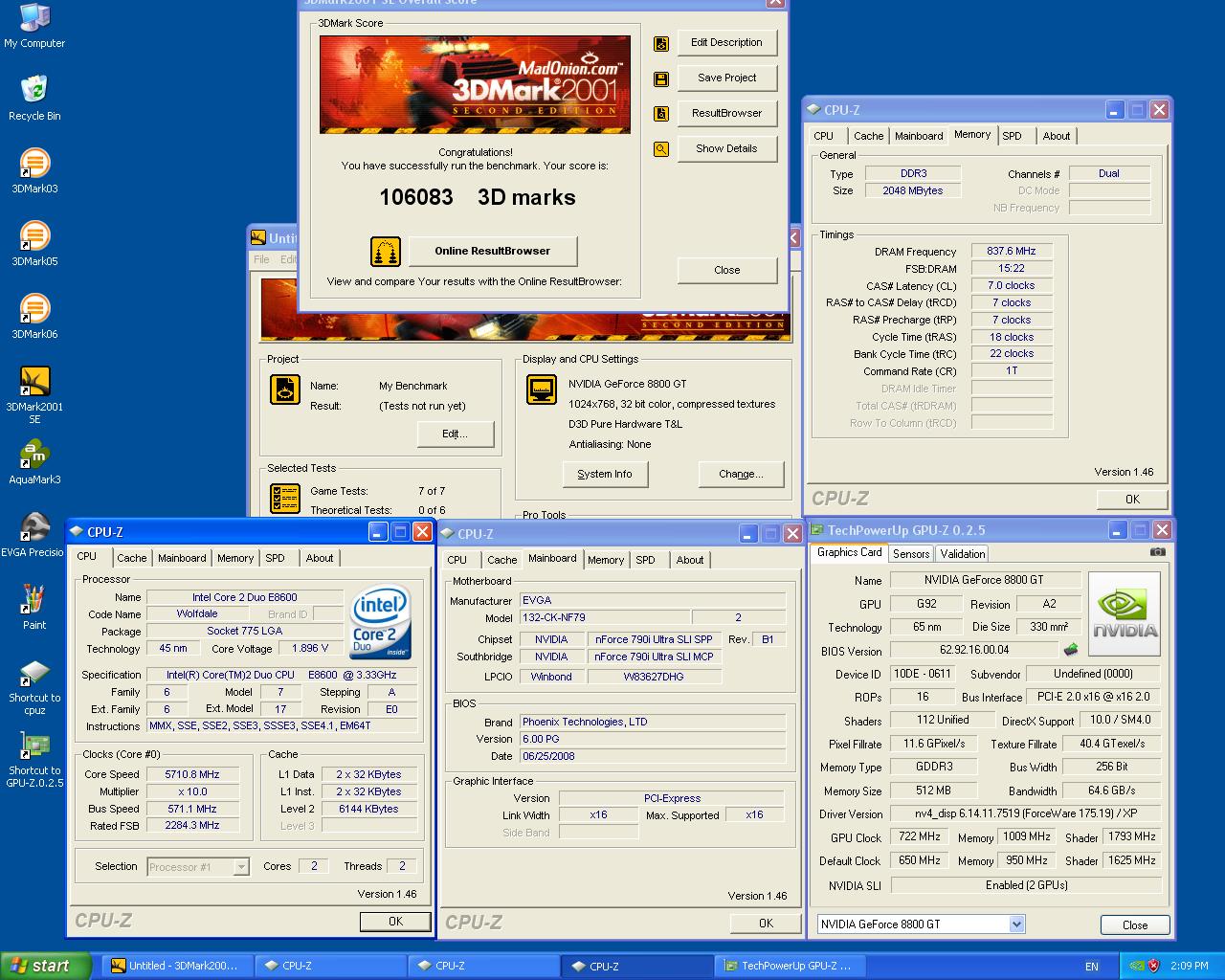
Task: Open Cache tab in CPU-Z Mainboard window
Action: click(x=502, y=560)
